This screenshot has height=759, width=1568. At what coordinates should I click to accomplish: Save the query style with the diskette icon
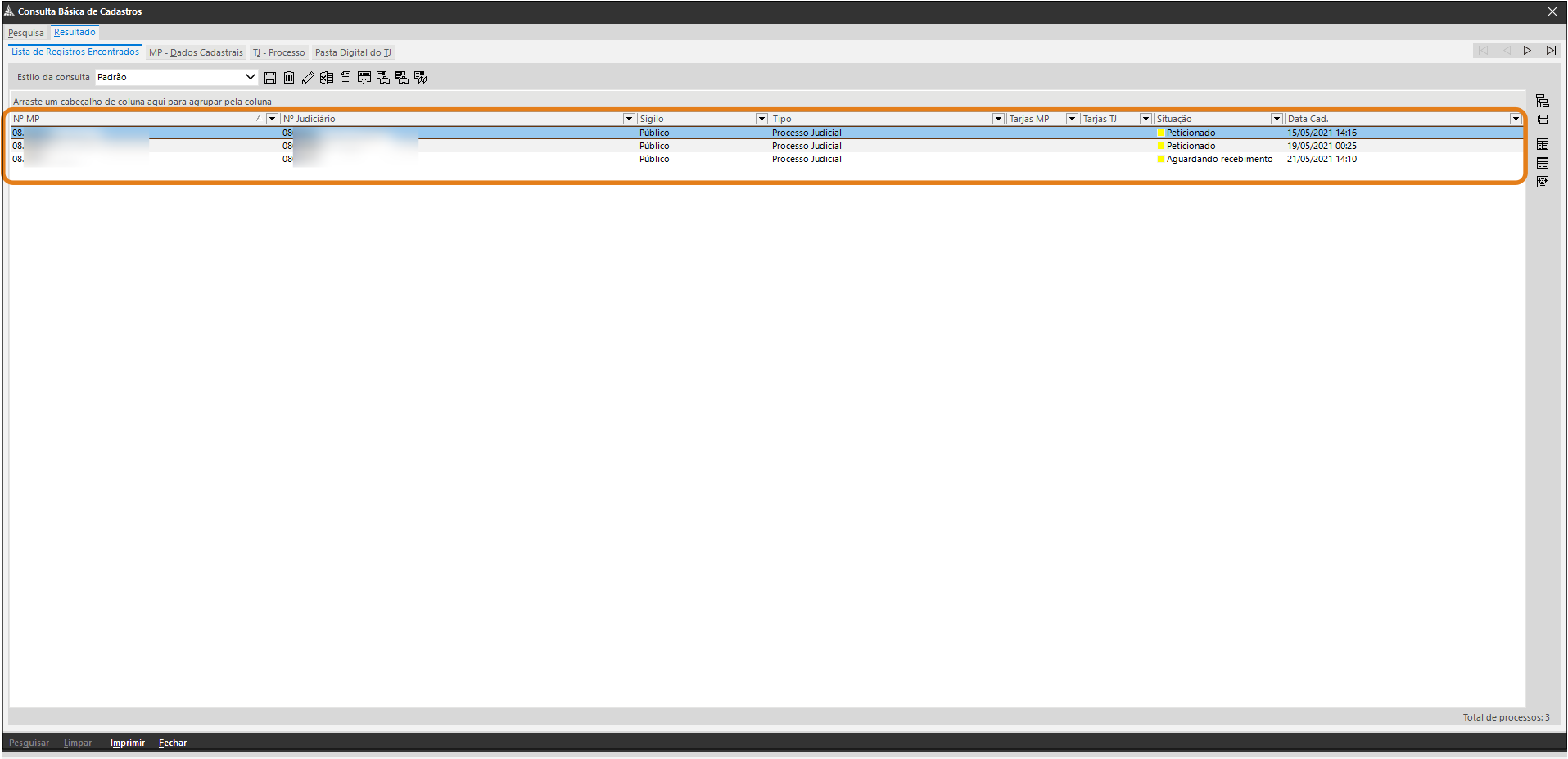(270, 78)
